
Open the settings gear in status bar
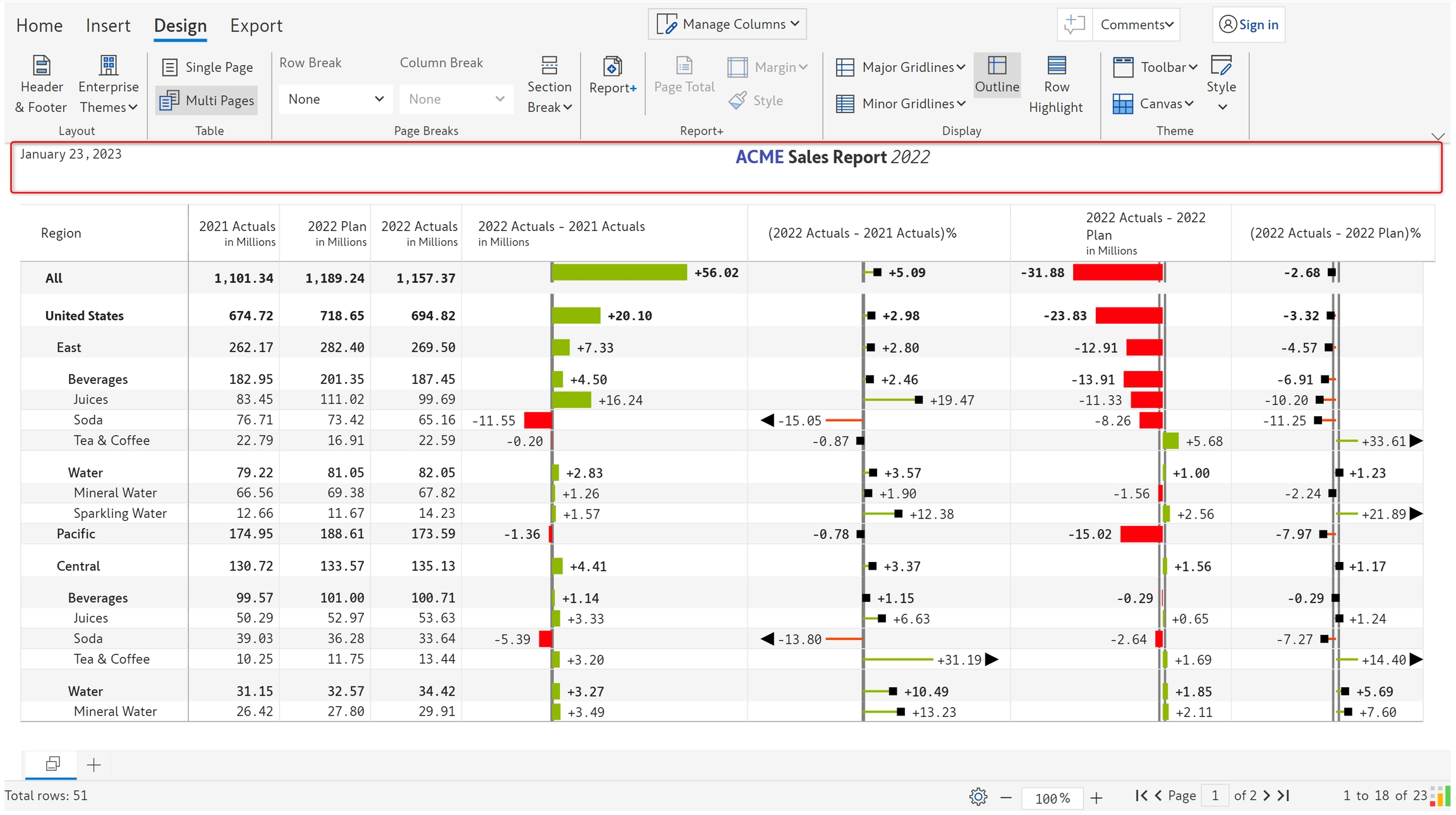[x=978, y=797]
